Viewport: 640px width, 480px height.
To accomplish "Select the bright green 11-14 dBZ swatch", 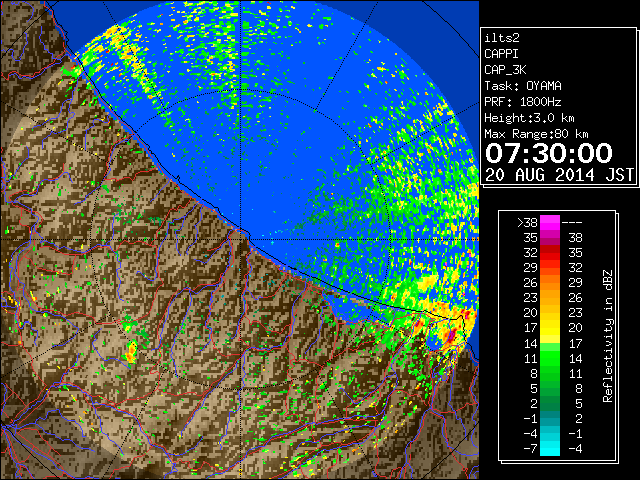I will (x=550, y=358).
